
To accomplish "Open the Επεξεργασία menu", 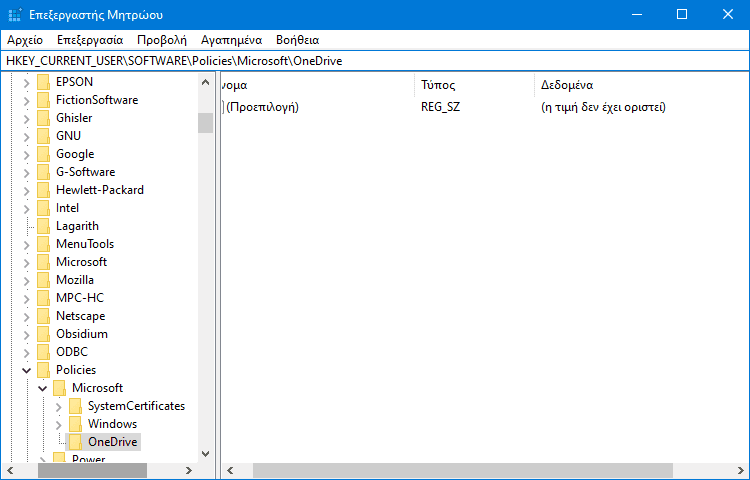I will pos(90,40).
